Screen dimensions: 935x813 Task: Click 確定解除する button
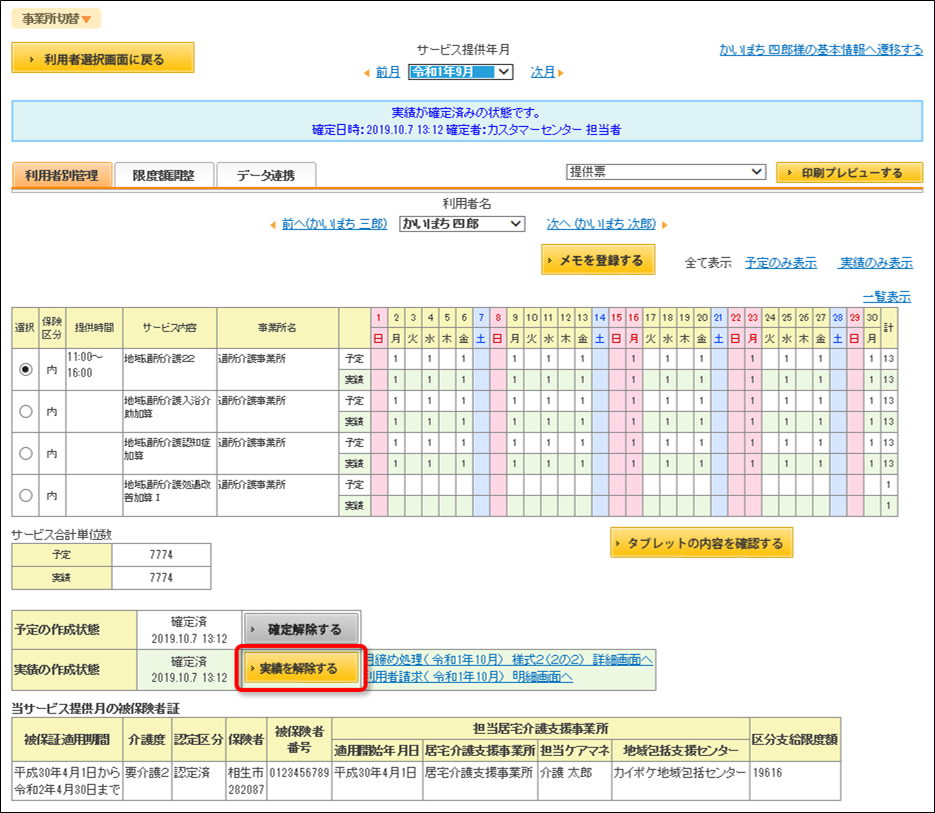pos(301,629)
